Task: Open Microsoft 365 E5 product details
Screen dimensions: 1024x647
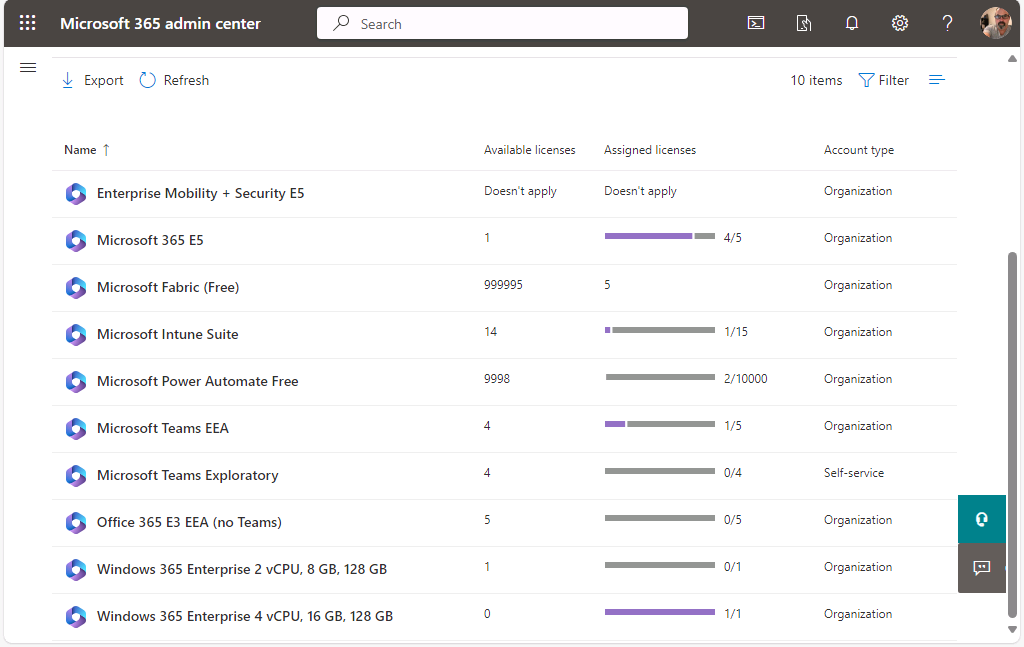Action: click(x=150, y=240)
